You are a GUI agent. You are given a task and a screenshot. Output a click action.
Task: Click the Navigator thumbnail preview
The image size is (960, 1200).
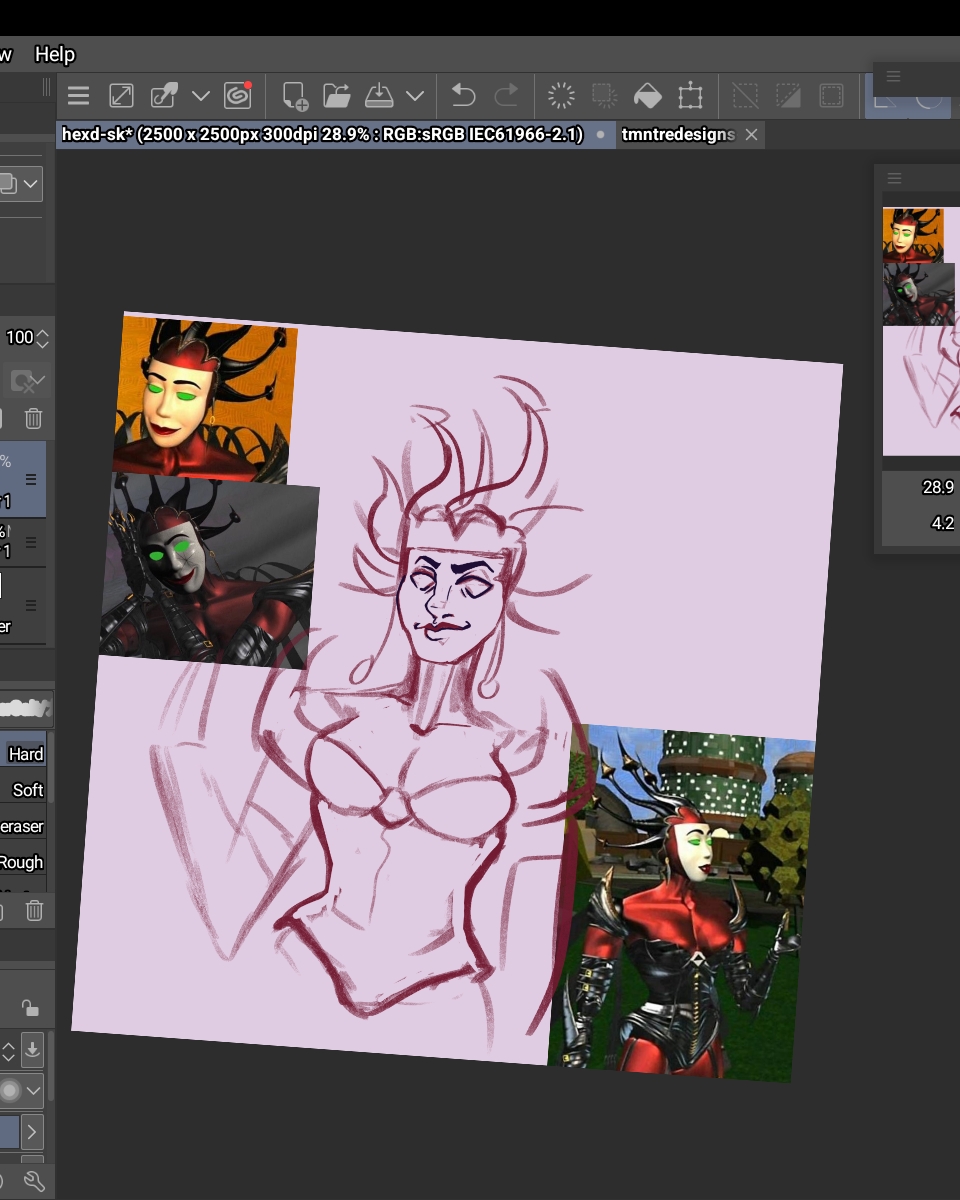[x=921, y=330]
